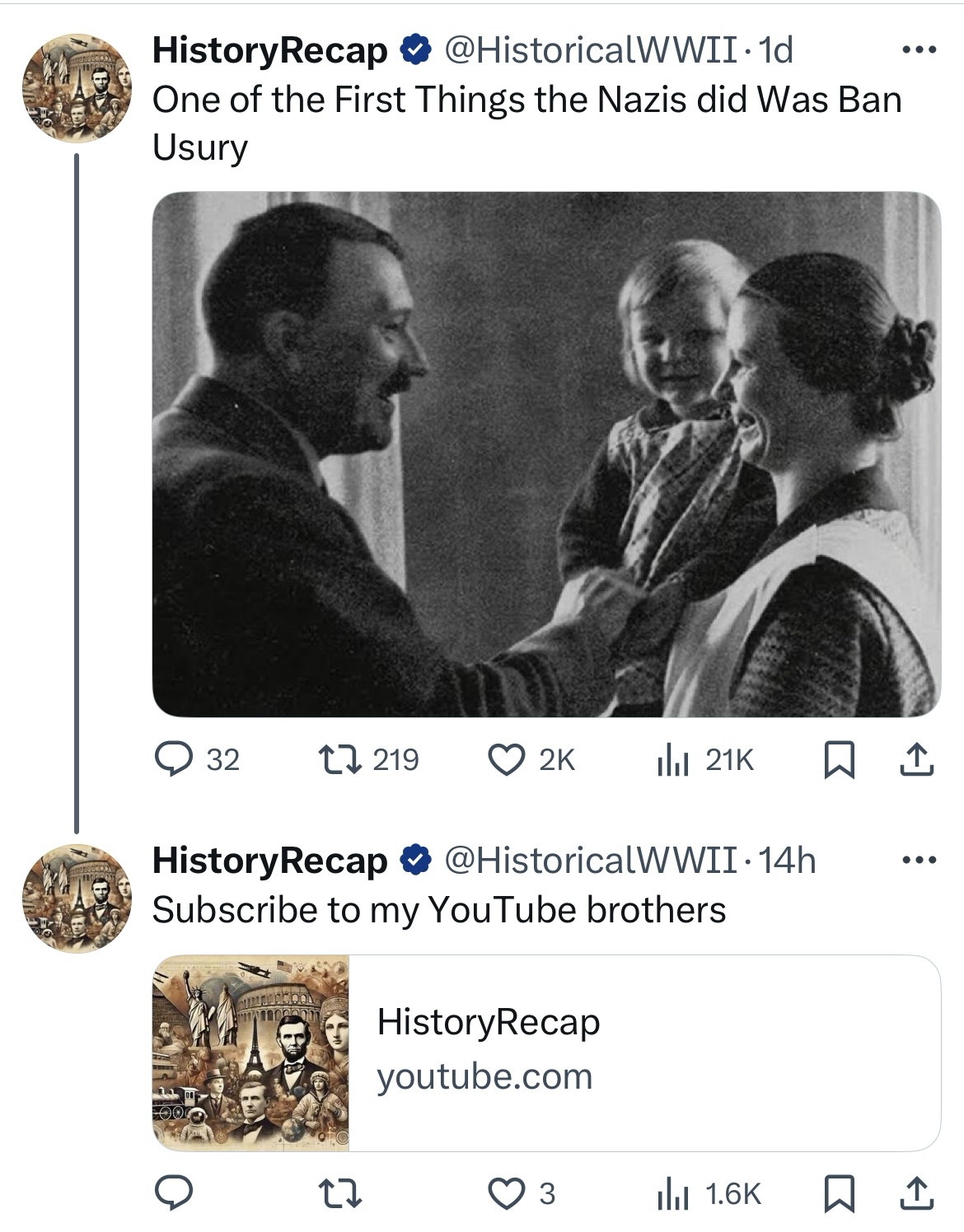
Task: Reply to the usury tweet
Action: [x=173, y=759]
